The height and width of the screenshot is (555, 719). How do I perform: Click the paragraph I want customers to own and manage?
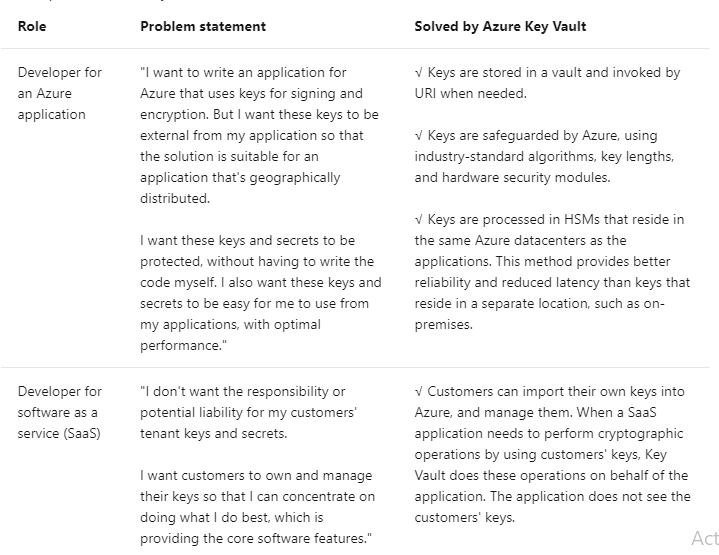click(x=257, y=507)
